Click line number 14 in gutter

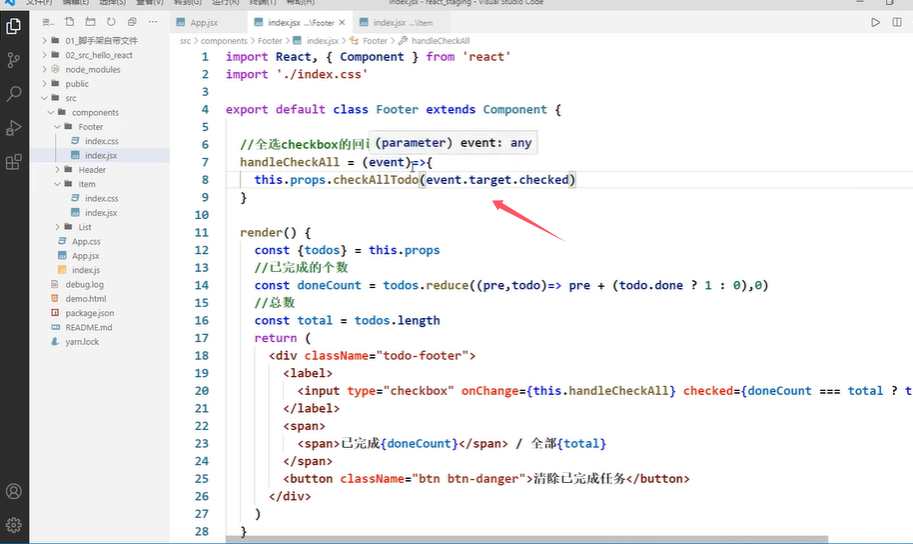201,285
